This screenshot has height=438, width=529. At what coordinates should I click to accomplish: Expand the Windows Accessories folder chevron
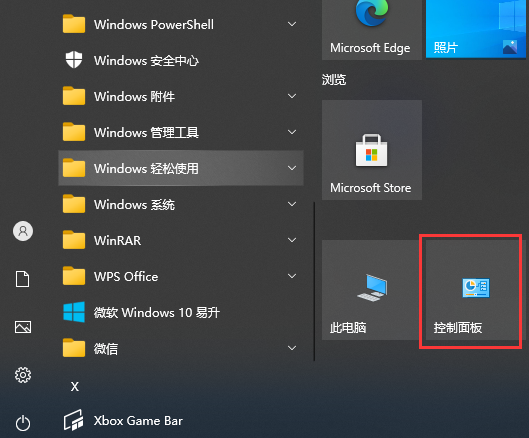[292, 97]
